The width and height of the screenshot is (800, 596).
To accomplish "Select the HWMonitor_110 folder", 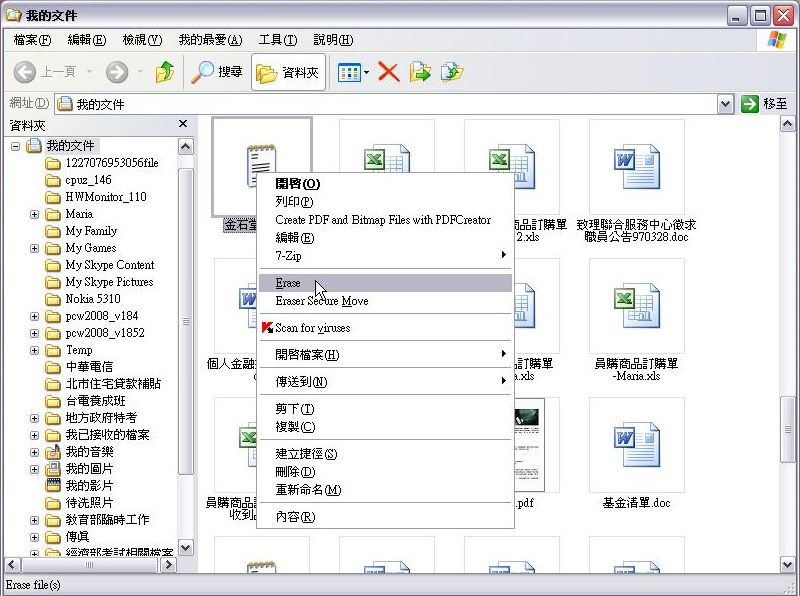I will click(x=96, y=197).
